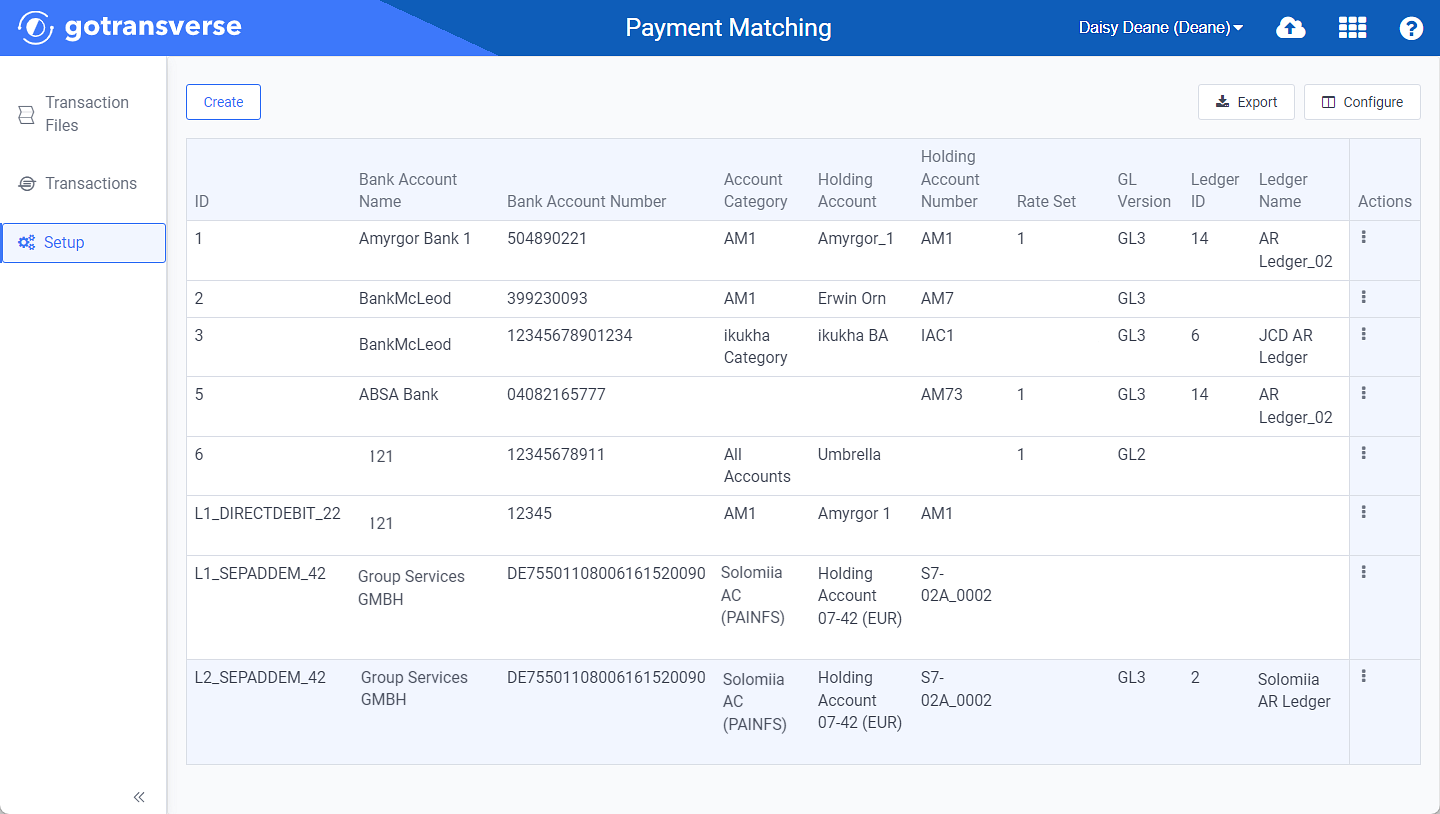Select Erwin Orn holding account cell
The height and width of the screenshot is (814, 1440).
(x=852, y=298)
